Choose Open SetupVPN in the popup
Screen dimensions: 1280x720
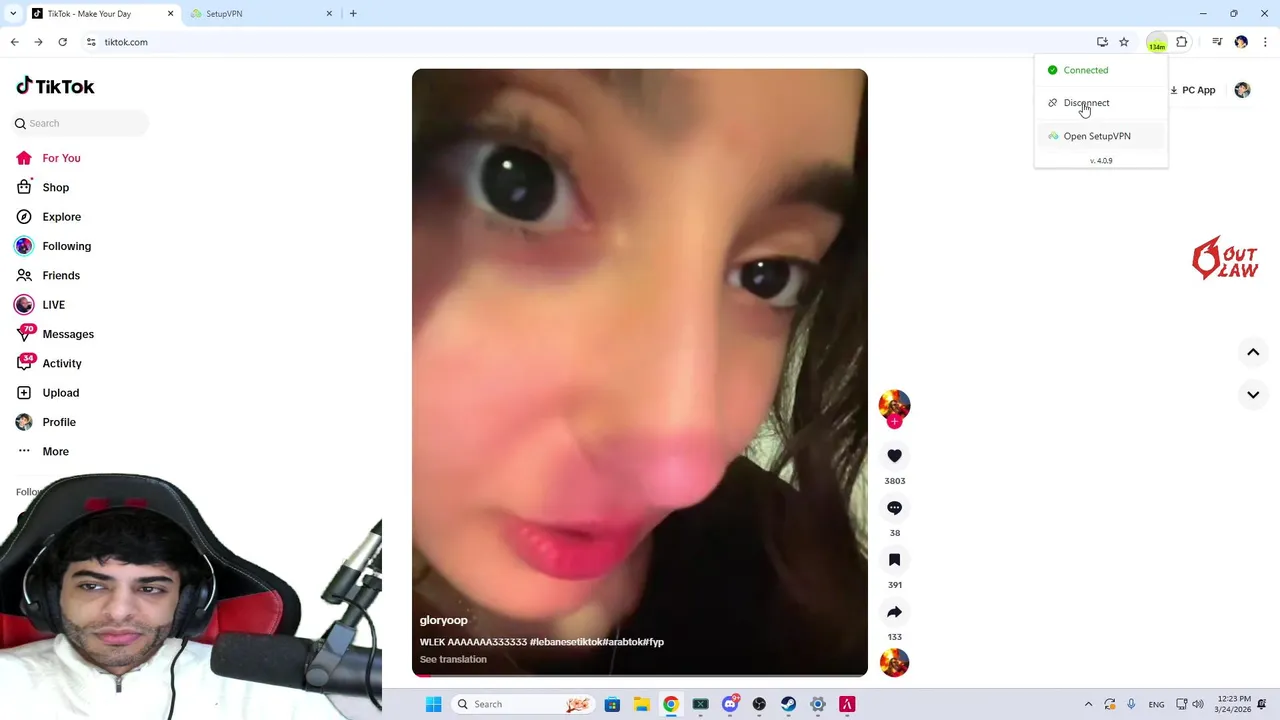pyautogui.click(x=1101, y=136)
